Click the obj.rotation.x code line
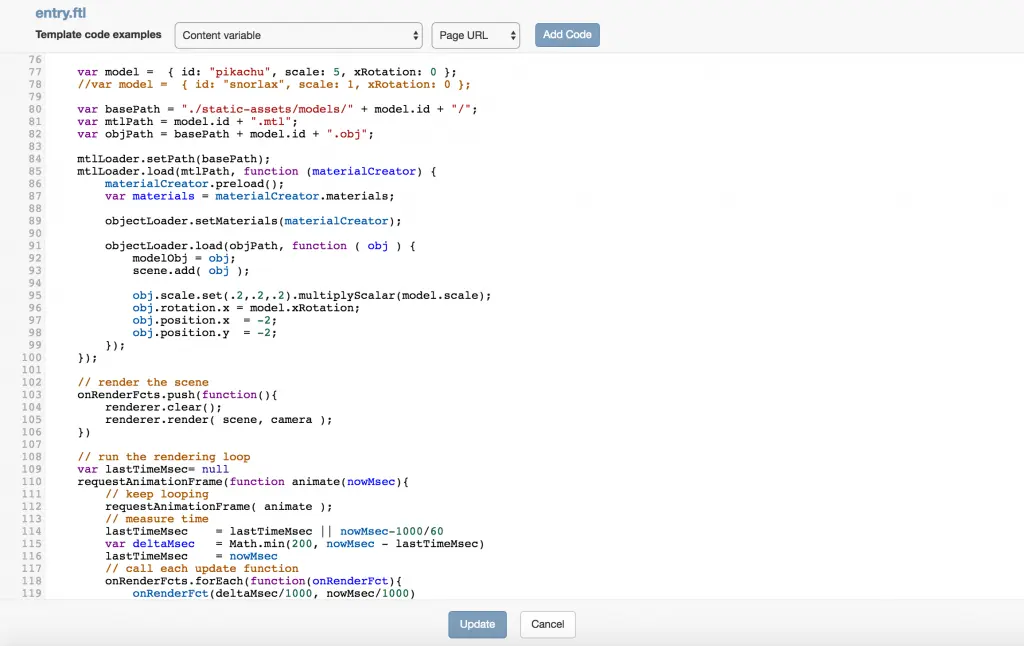1024x646 pixels. click(245, 308)
